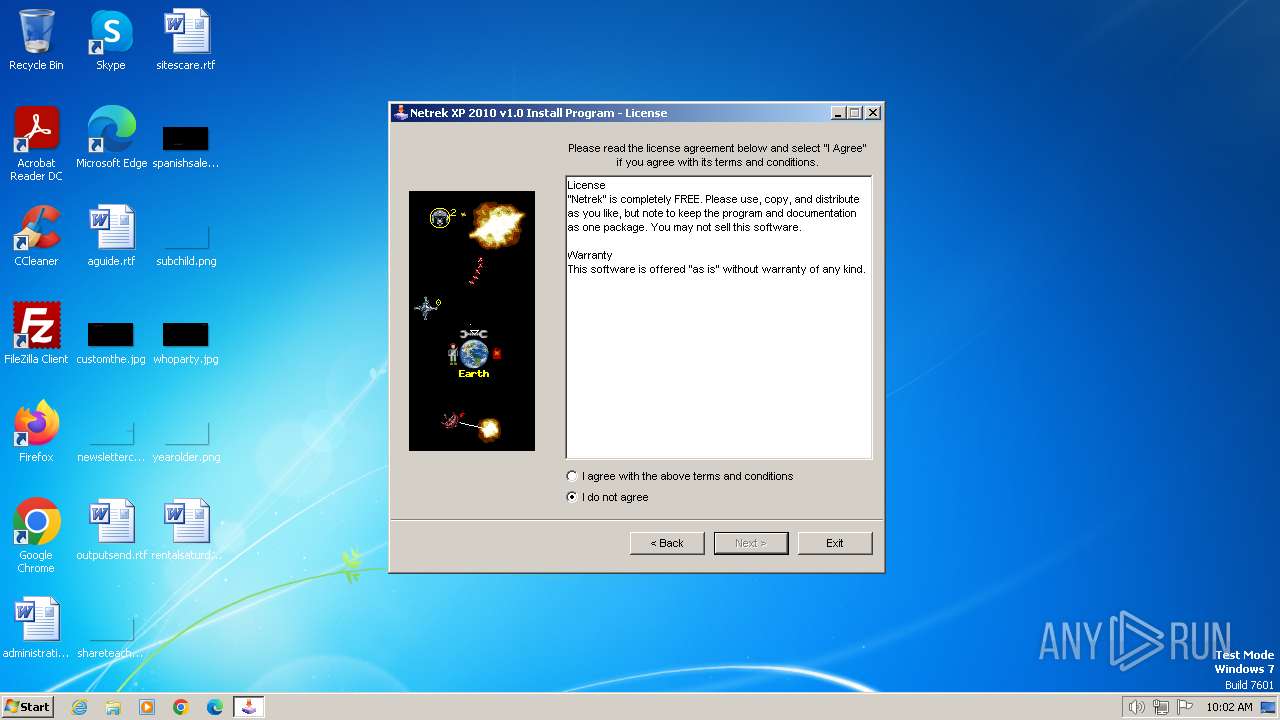
Task: Exit the Netrek installer via Exit button
Action: [835, 543]
